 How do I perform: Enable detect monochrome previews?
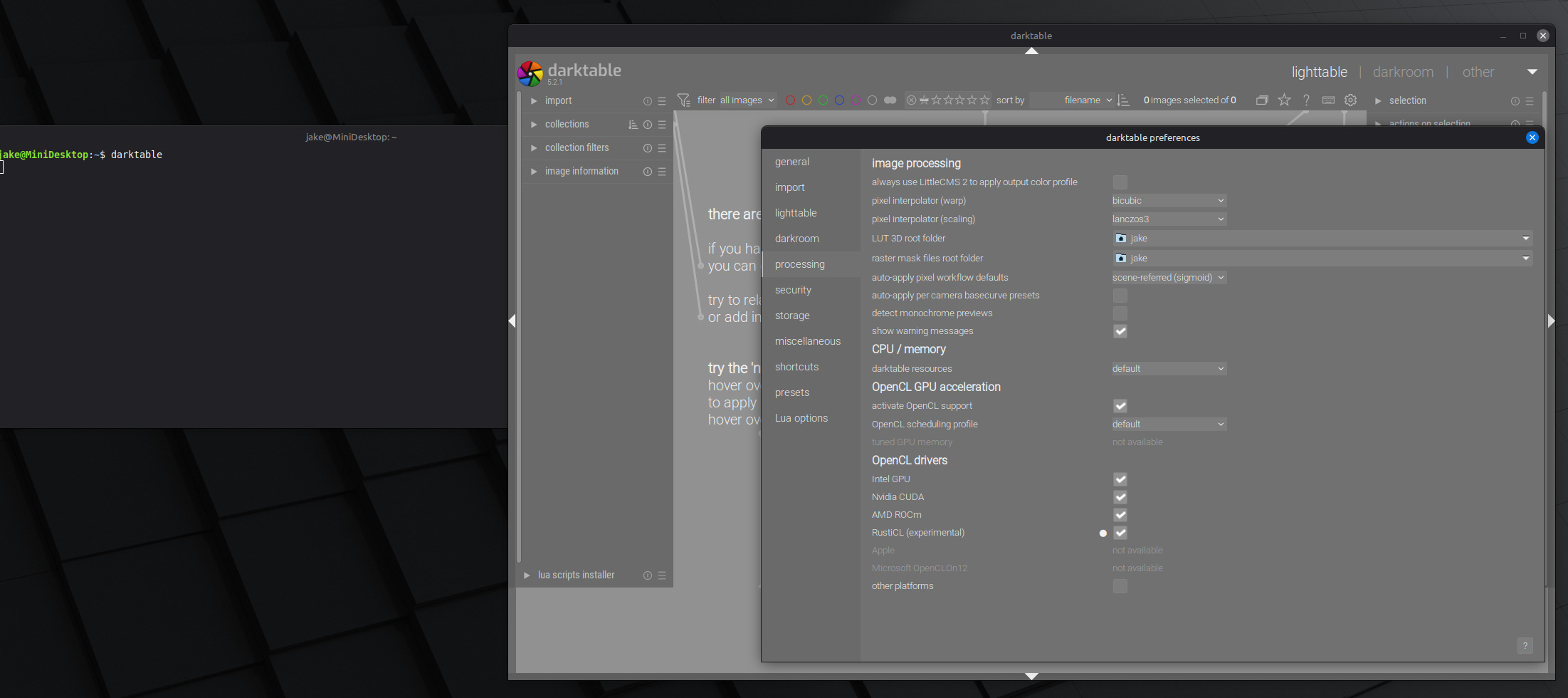[x=1120, y=313]
